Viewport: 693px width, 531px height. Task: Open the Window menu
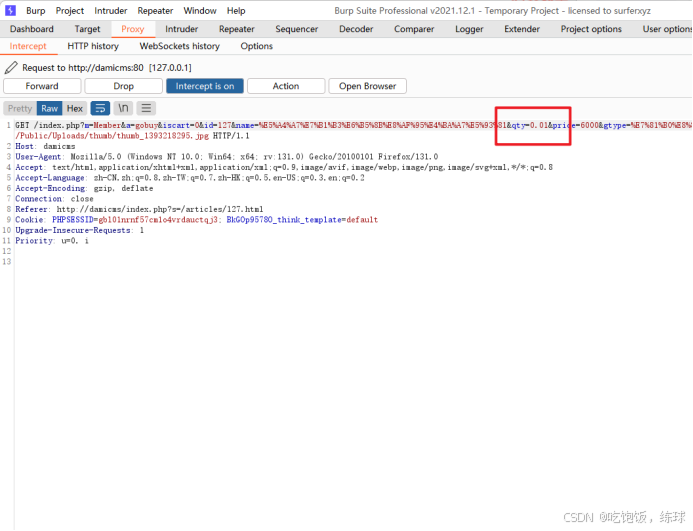tap(200, 11)
